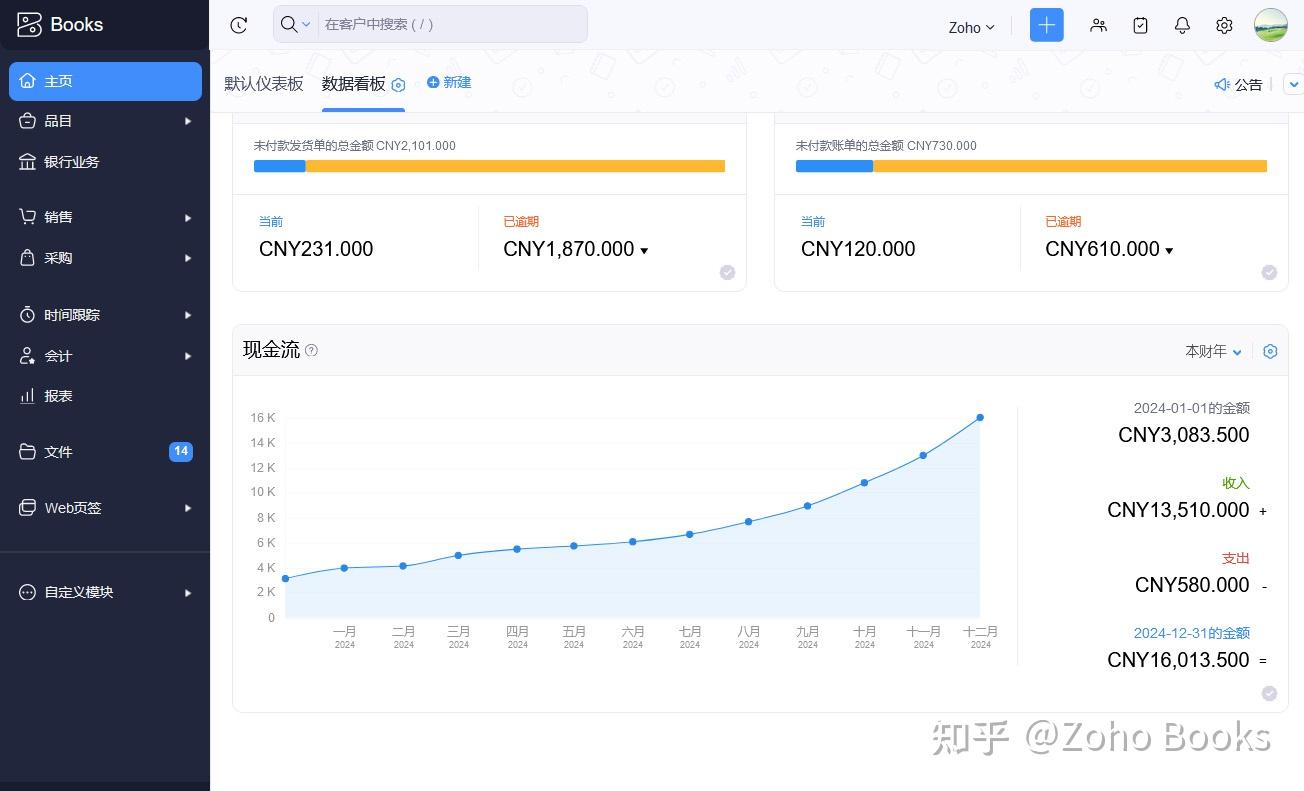Open notifications via the bell icon
Viewport: 1304px width, 791px height.
click(1181, 25)
